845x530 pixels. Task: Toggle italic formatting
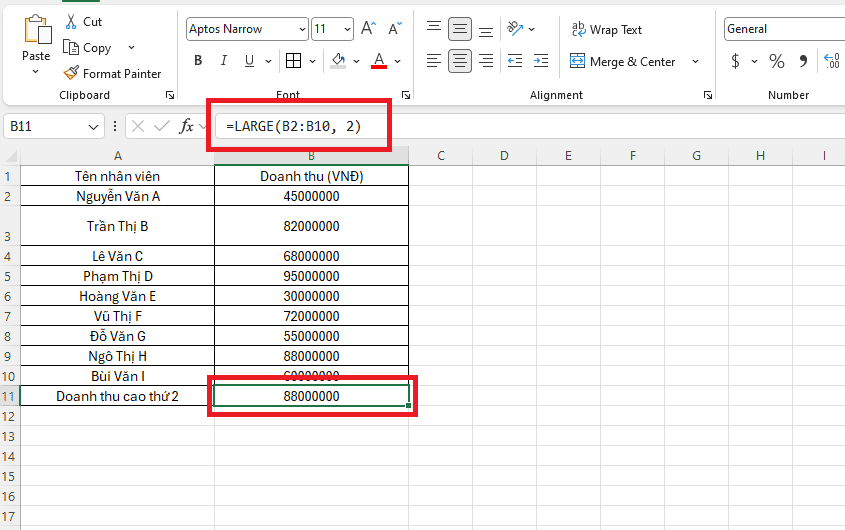pyautogui.click(x=224, y=61)
